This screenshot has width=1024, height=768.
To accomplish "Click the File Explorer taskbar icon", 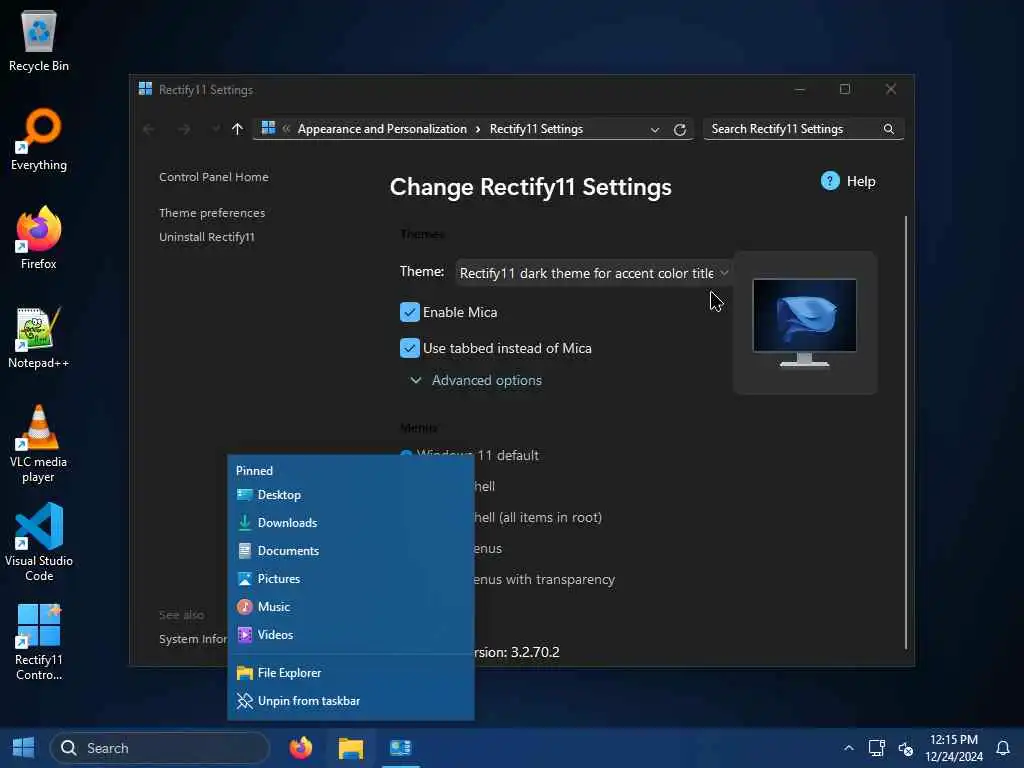I will (x=351, y=748).
